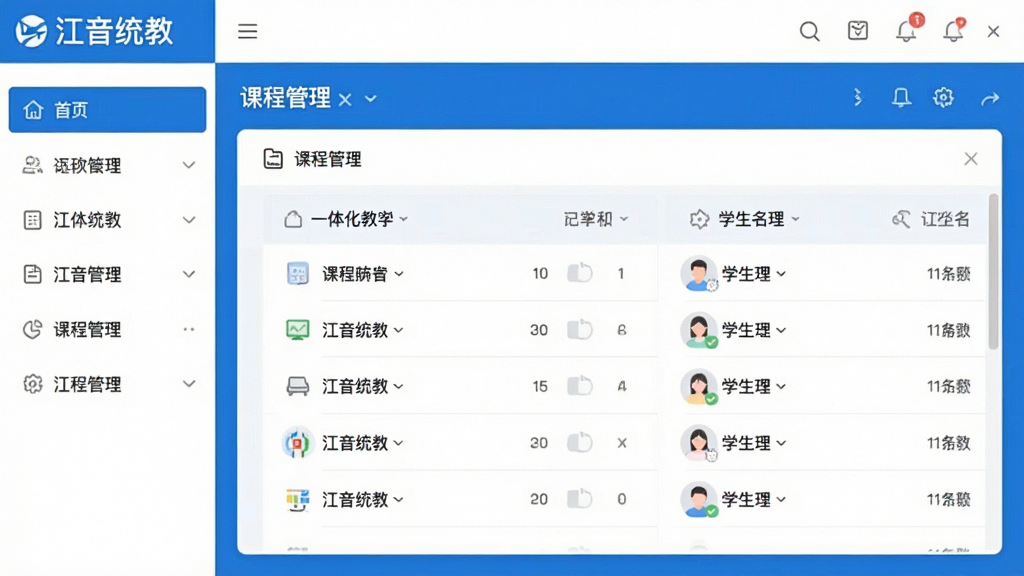The height and width of the screenshot is (576, 1024).
Task: Click the share arrow in the blue header
Action: tap(990, 99)
